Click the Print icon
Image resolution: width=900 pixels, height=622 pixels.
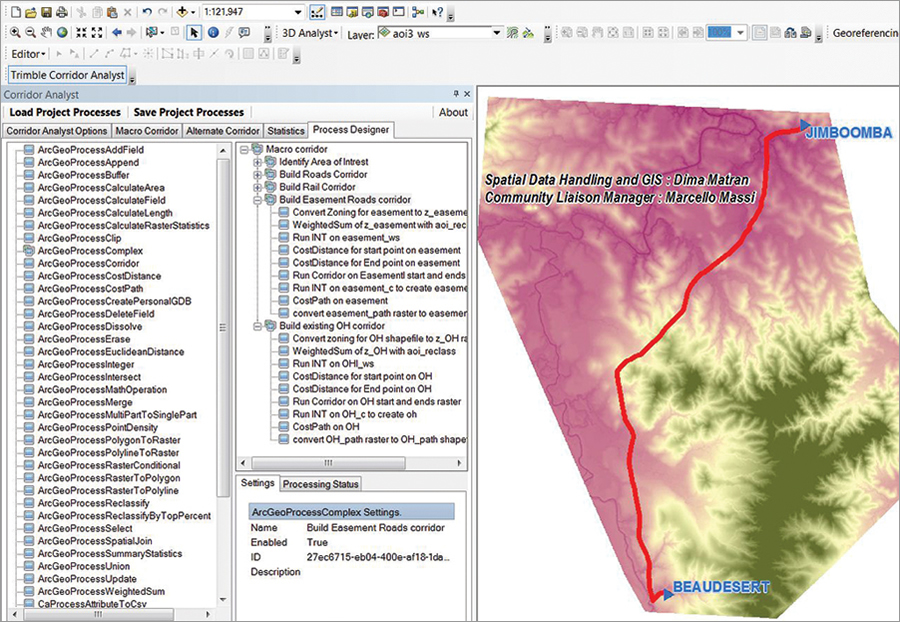pos(62,12)
